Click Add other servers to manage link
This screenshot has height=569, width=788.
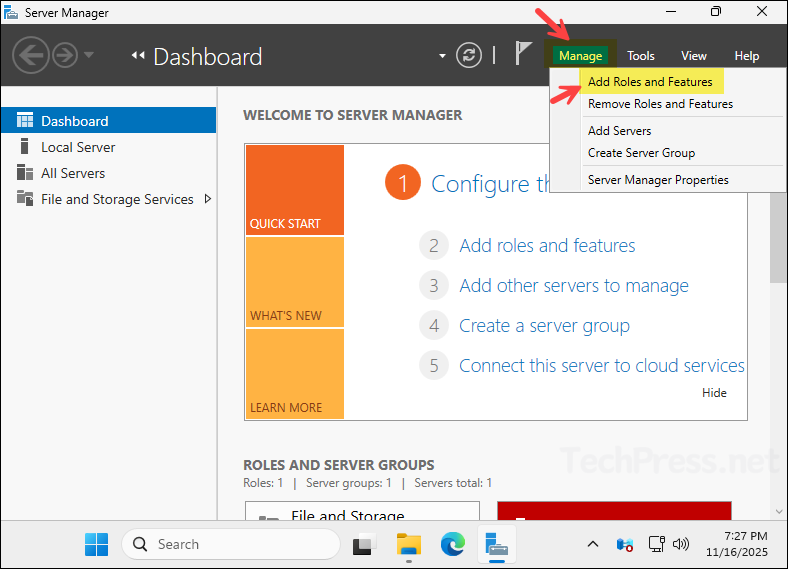click(x=574, y=286)
